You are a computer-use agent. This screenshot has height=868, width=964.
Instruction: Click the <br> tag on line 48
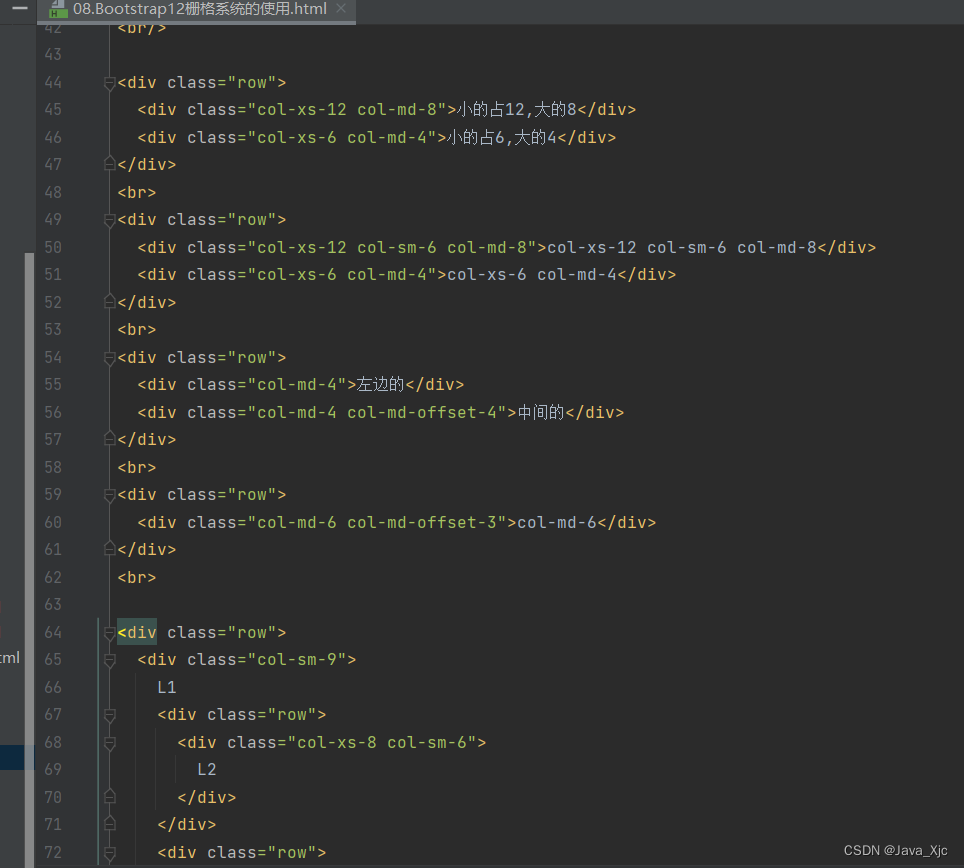point(137,192)
